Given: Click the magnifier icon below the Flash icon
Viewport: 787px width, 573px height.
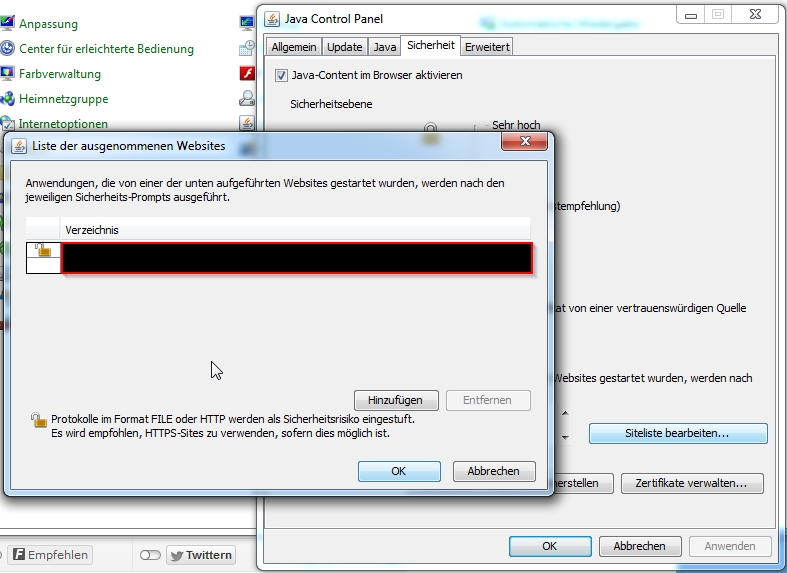Looking at the screenshot, I should tap(247, 98).
